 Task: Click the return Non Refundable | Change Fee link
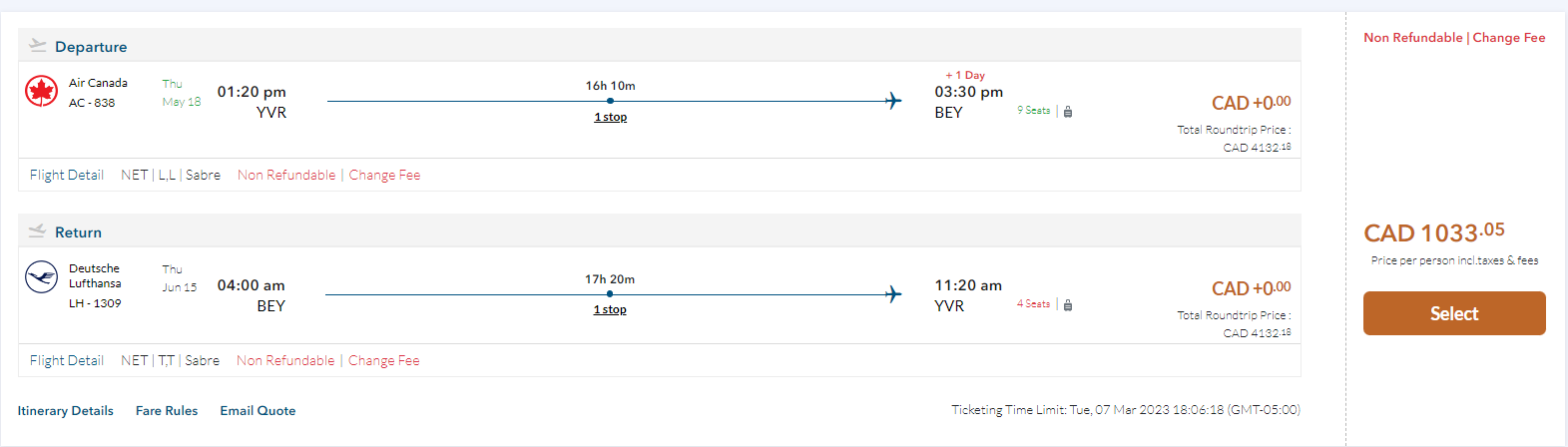pyautogui.click(x=327, y=360)
